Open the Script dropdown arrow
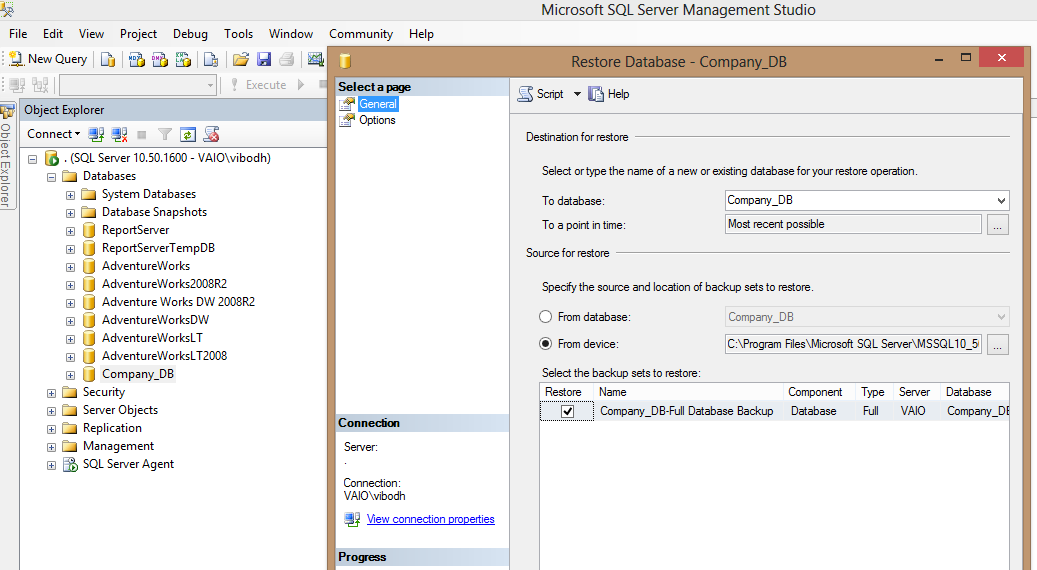Viewport: 1037px width, 570px height. [577, 94]
